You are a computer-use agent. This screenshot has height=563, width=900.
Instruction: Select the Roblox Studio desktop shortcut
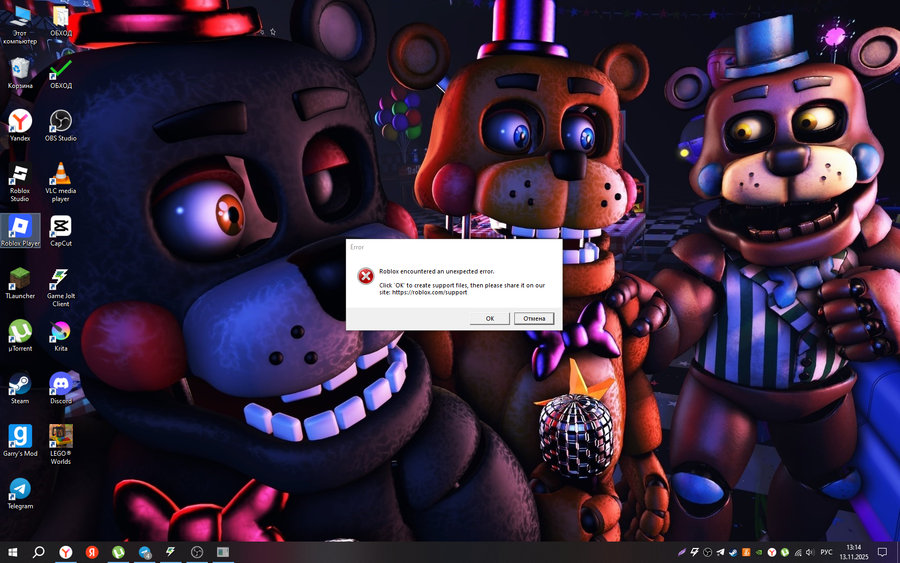coord(20,183)
